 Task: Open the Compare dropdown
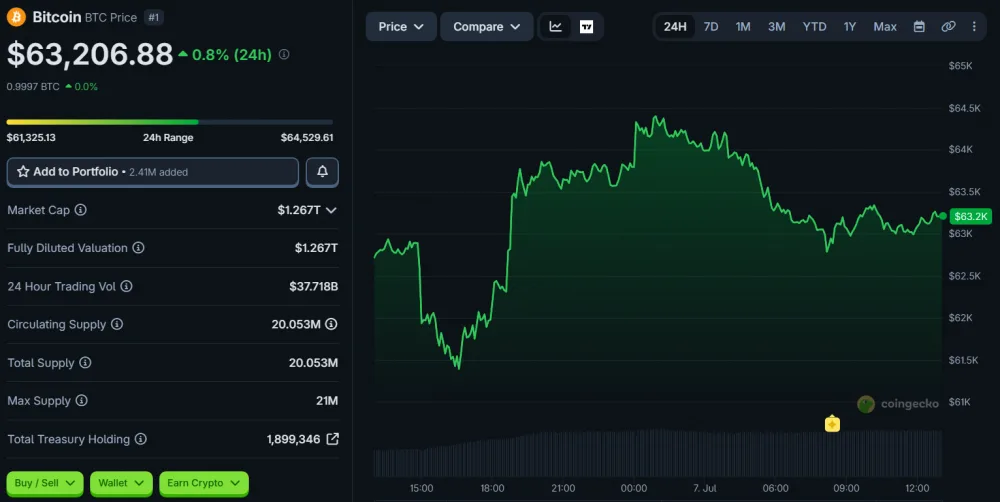487,27
